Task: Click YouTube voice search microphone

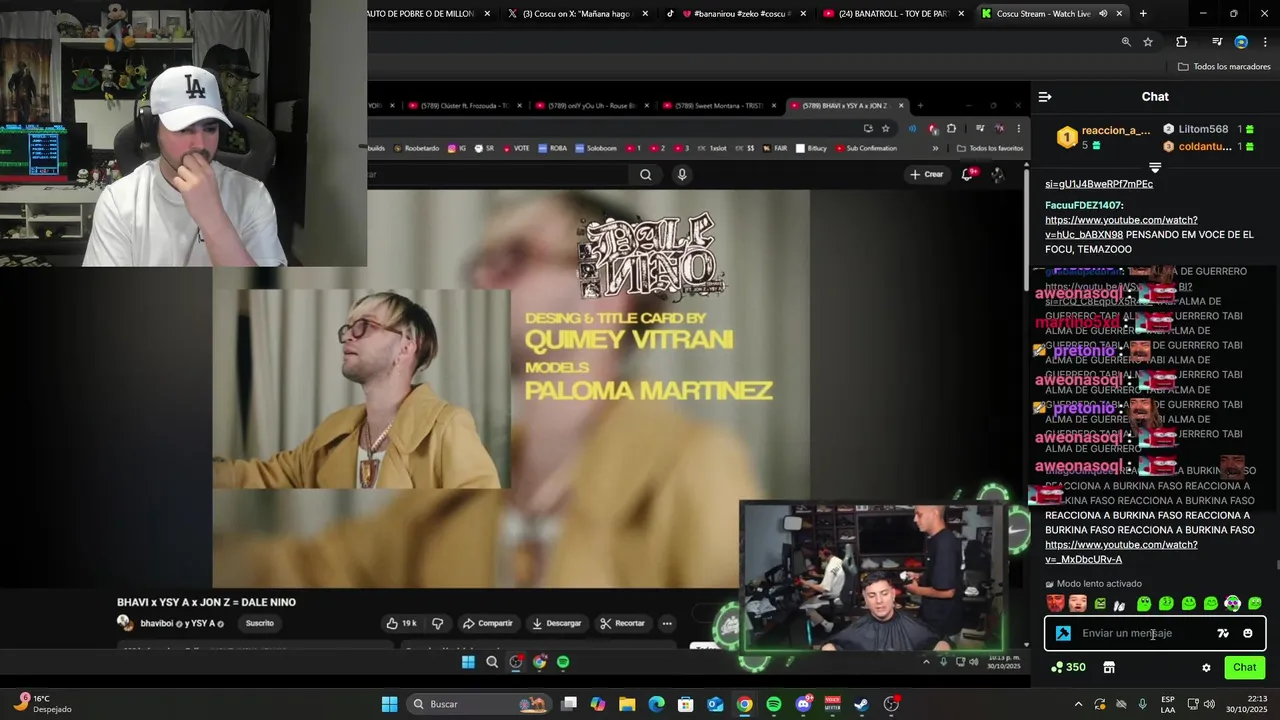Action: (x=682, y=174)
